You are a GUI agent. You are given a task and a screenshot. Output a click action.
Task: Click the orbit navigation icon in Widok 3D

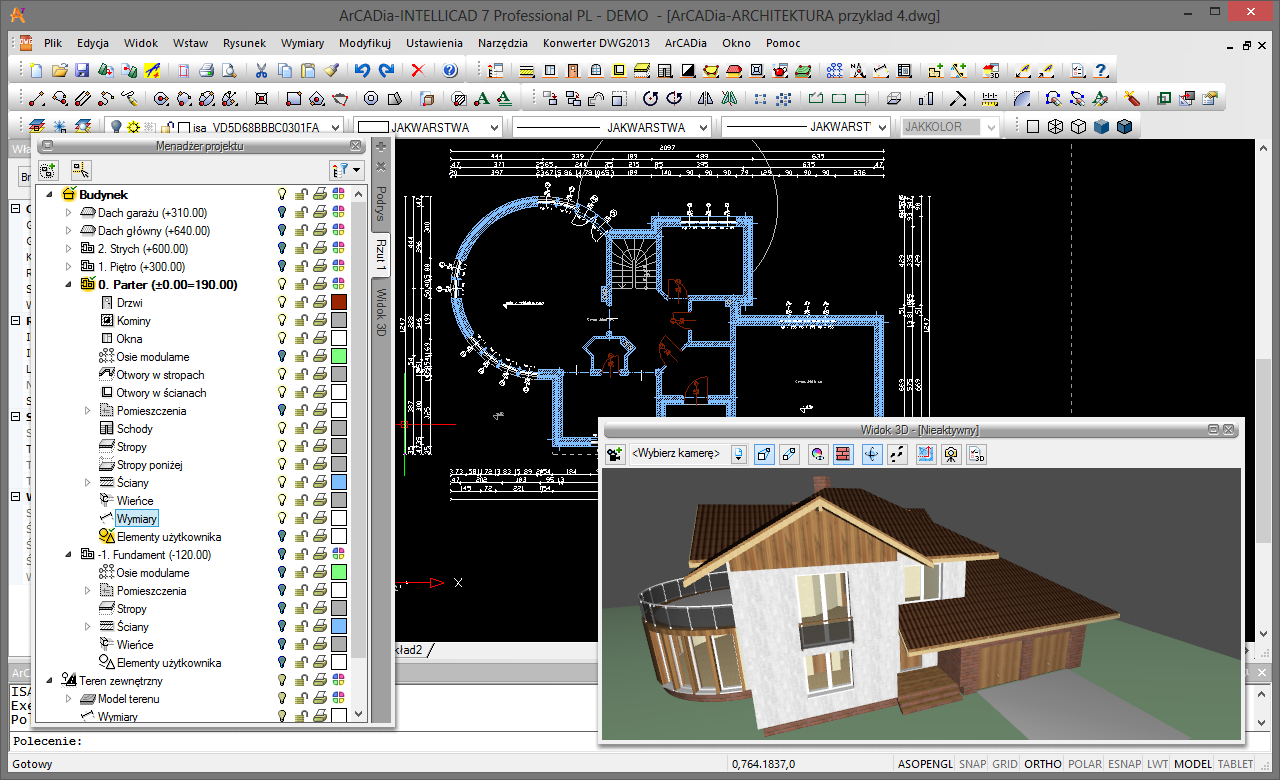[x=871, y=454]
